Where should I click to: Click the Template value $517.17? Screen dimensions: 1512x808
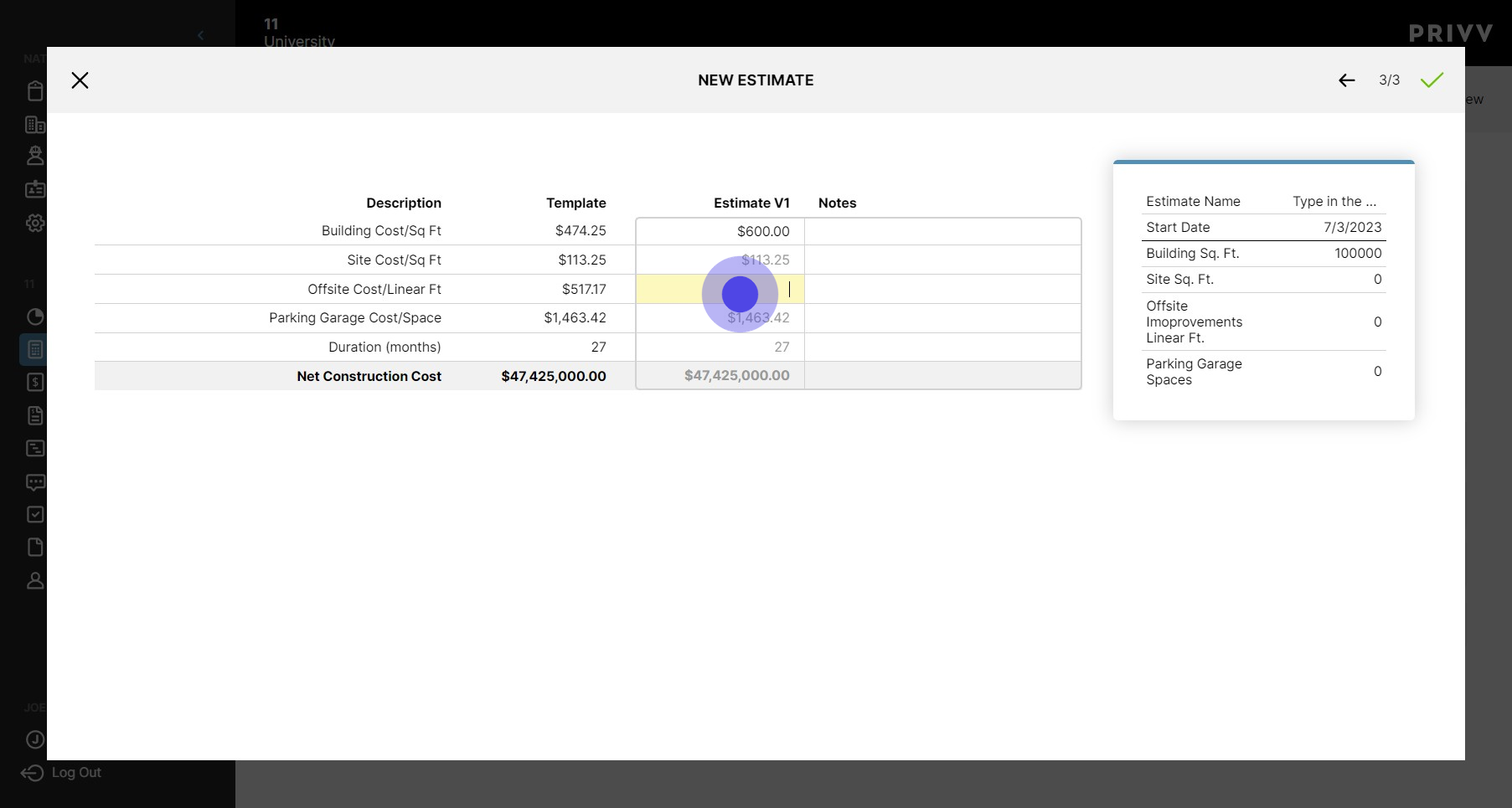click(584, 289)
